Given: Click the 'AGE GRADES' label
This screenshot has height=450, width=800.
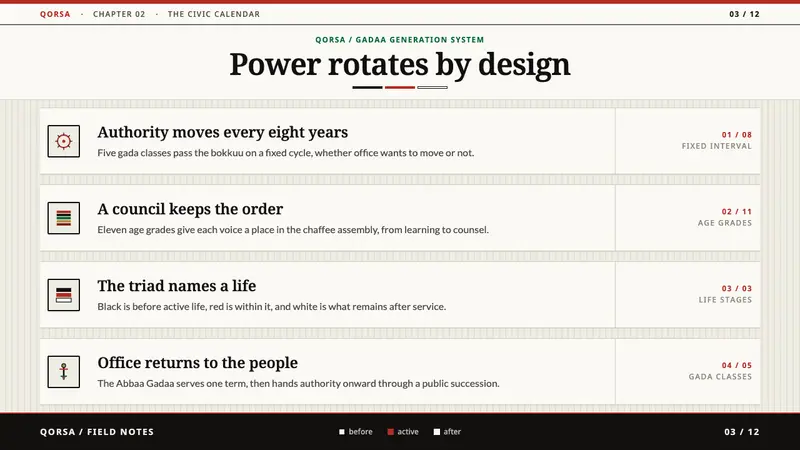Looking at the screenshot, I should (x=725, y=223).
